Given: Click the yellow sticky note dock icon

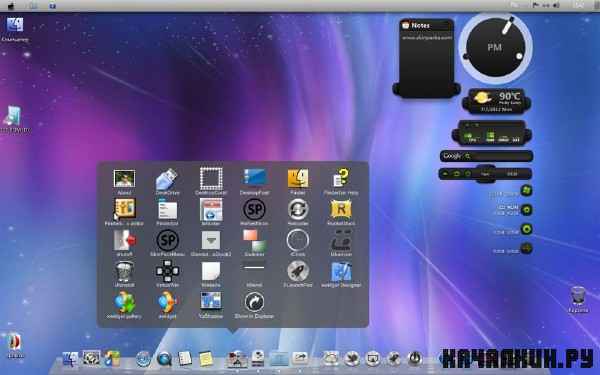Looking at the screenshot, I should tap(206, 359).
